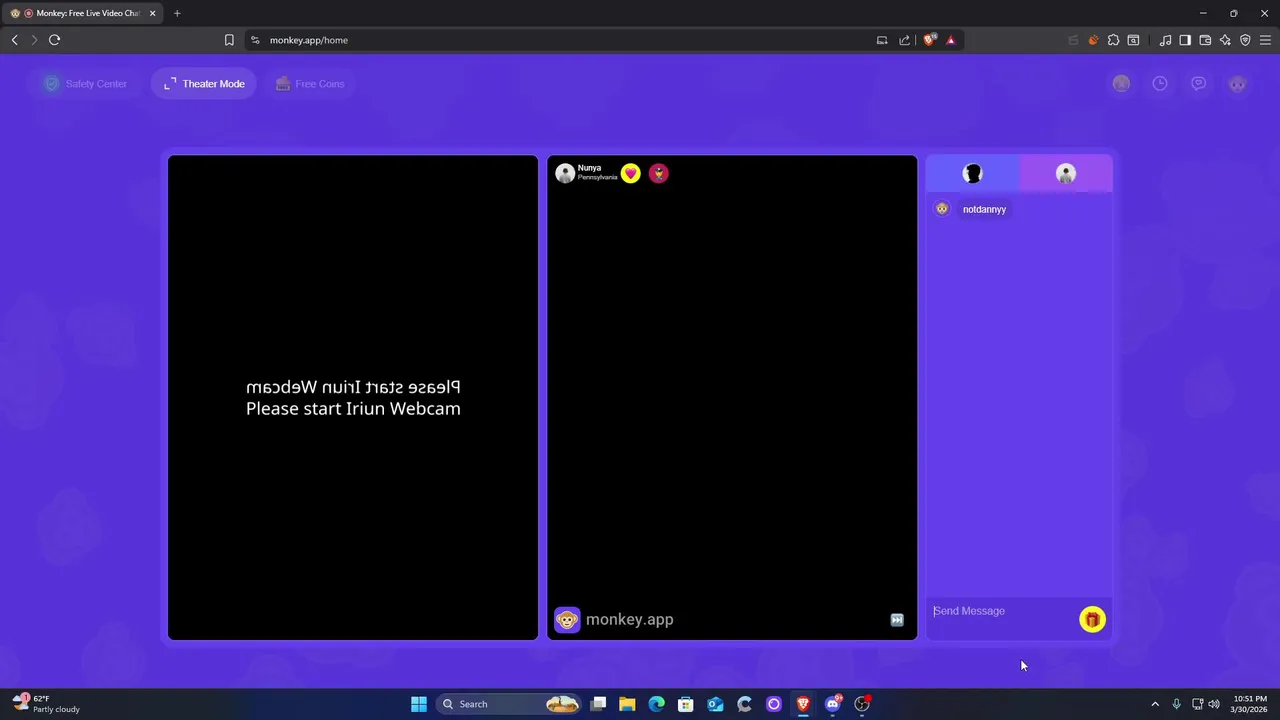Go back in browser history
Image resolution: width=1280 pixels, height=720 pixels.
(x=14, y=40)
